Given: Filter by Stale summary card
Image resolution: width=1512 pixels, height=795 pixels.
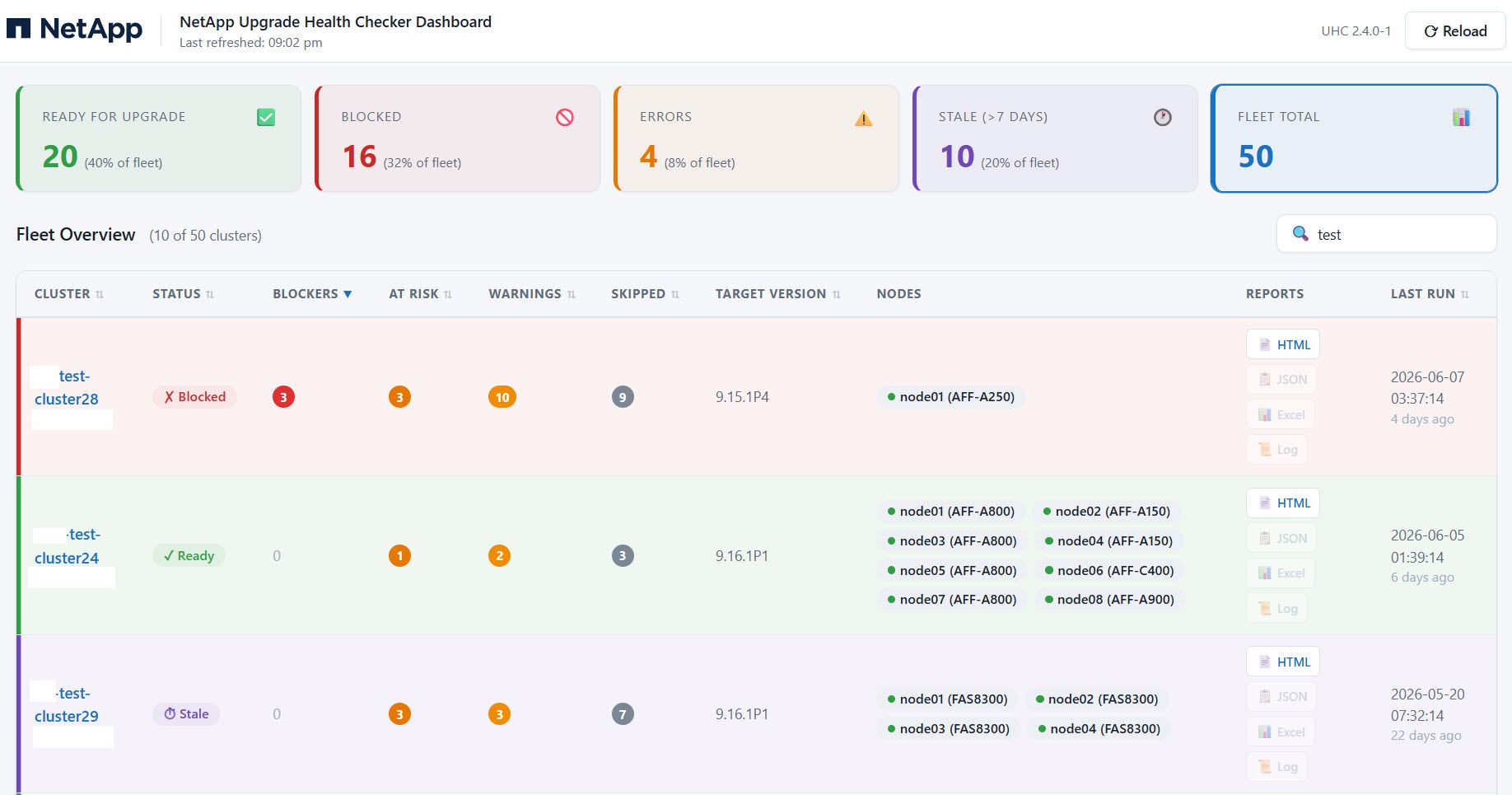Looking at the screenshot, I should pyautogui.click(x=1055, y=138).
